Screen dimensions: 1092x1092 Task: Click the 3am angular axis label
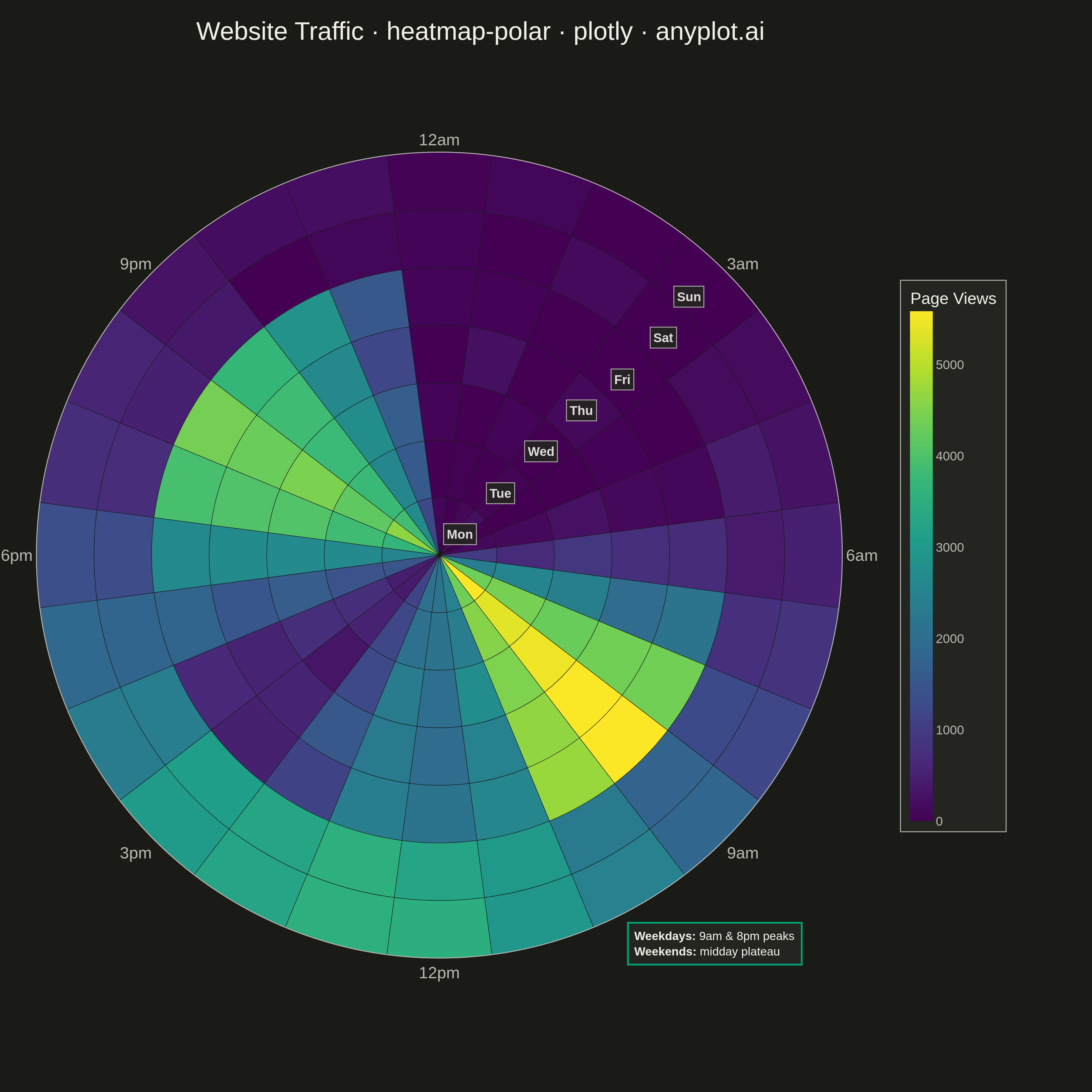coord(742,264)
